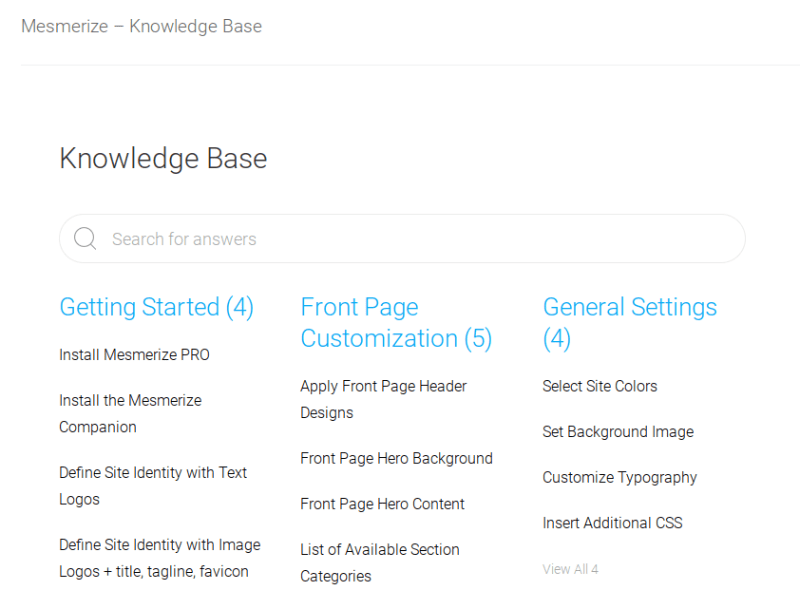This screenshot has width=800, height=604.
Task: Open Install Mesmerize PRO article
Action: [x=134, y=355]
